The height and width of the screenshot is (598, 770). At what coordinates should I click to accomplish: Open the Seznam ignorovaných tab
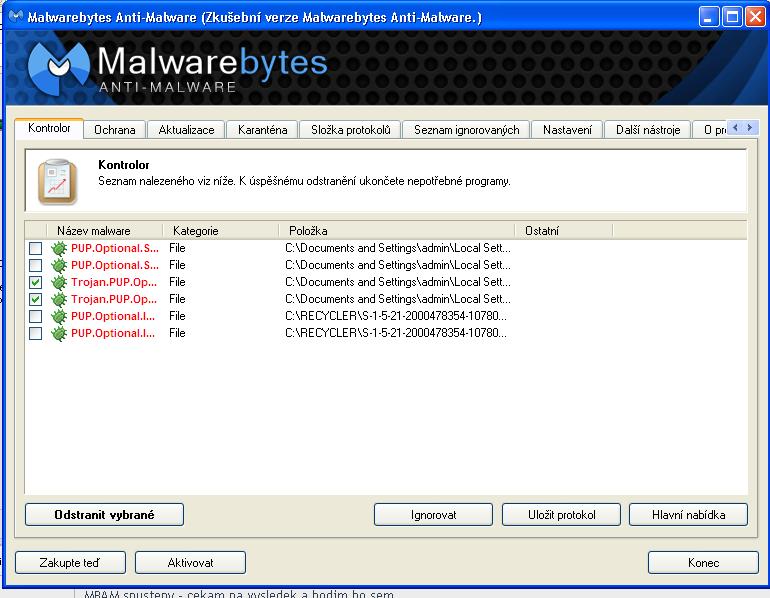467,130
